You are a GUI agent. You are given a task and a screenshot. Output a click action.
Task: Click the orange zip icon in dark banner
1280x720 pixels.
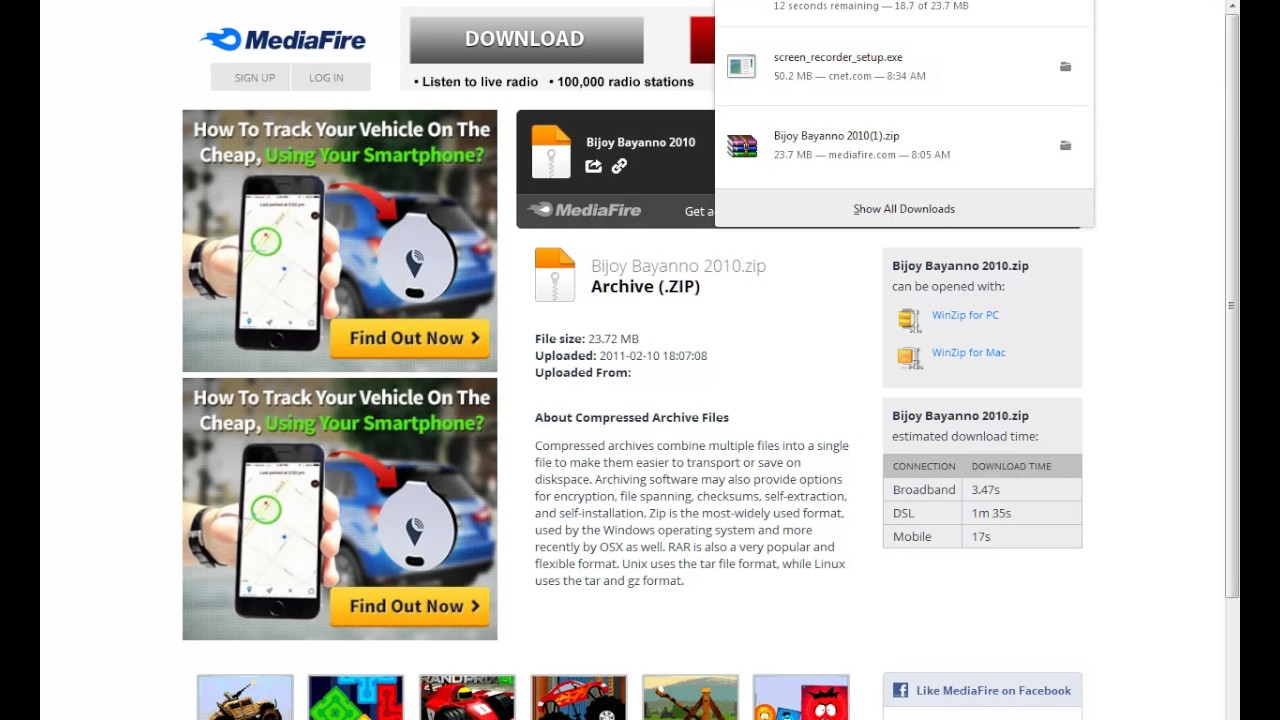point(551,152)
